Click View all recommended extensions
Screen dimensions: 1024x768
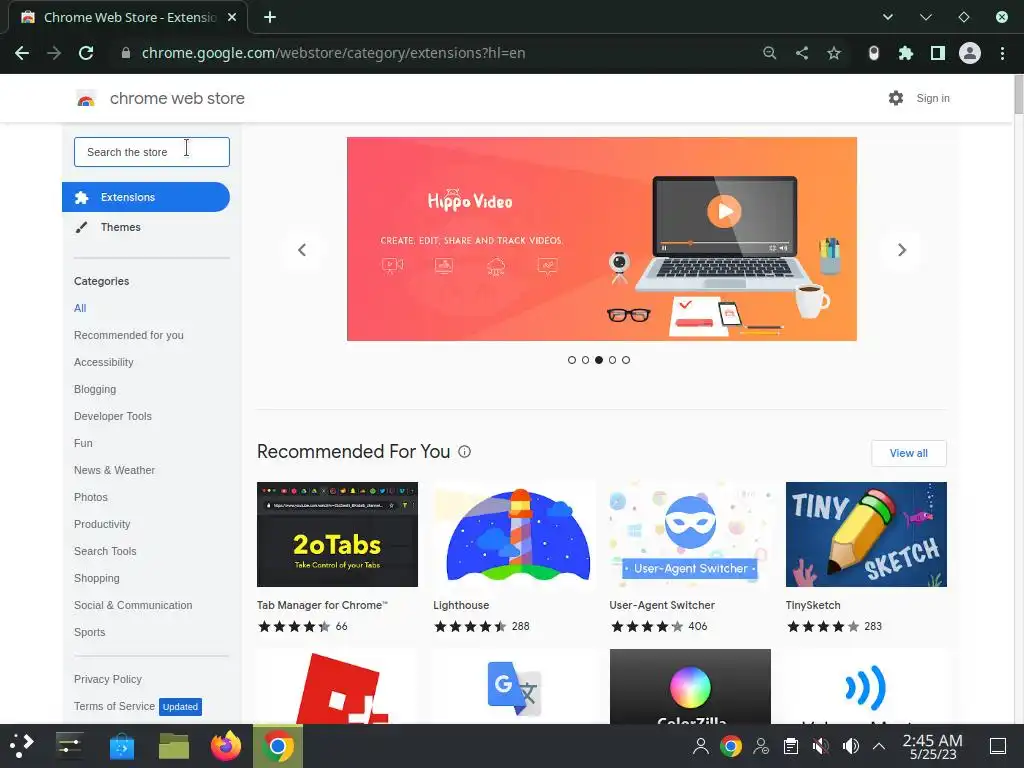click(x=908, y=453)
